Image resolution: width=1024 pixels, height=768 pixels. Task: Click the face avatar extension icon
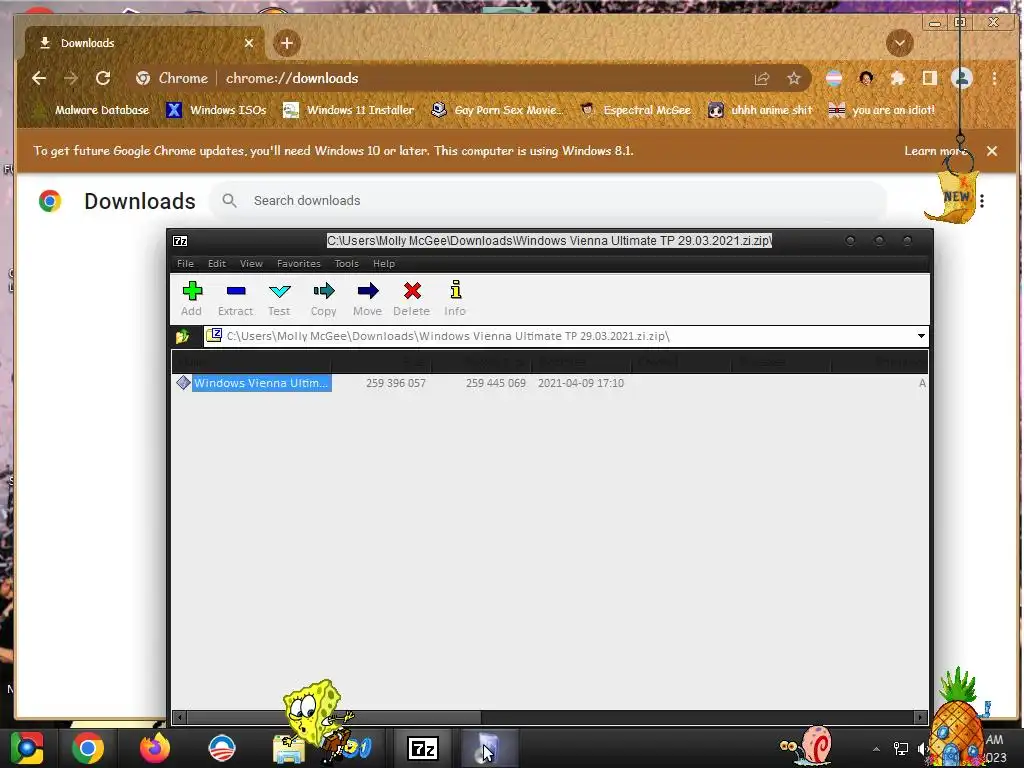(x=867, y=79)
